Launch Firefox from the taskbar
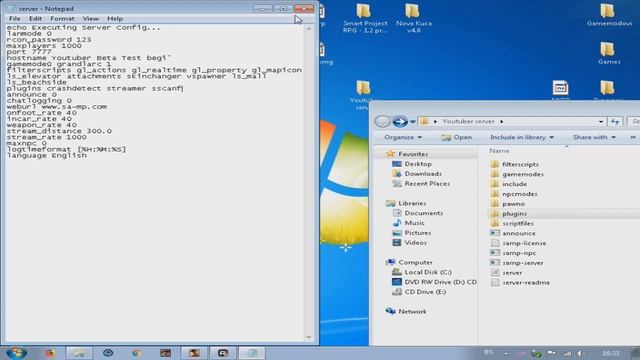The height and width of the screenshot is (360, 640). pos(50,353)
